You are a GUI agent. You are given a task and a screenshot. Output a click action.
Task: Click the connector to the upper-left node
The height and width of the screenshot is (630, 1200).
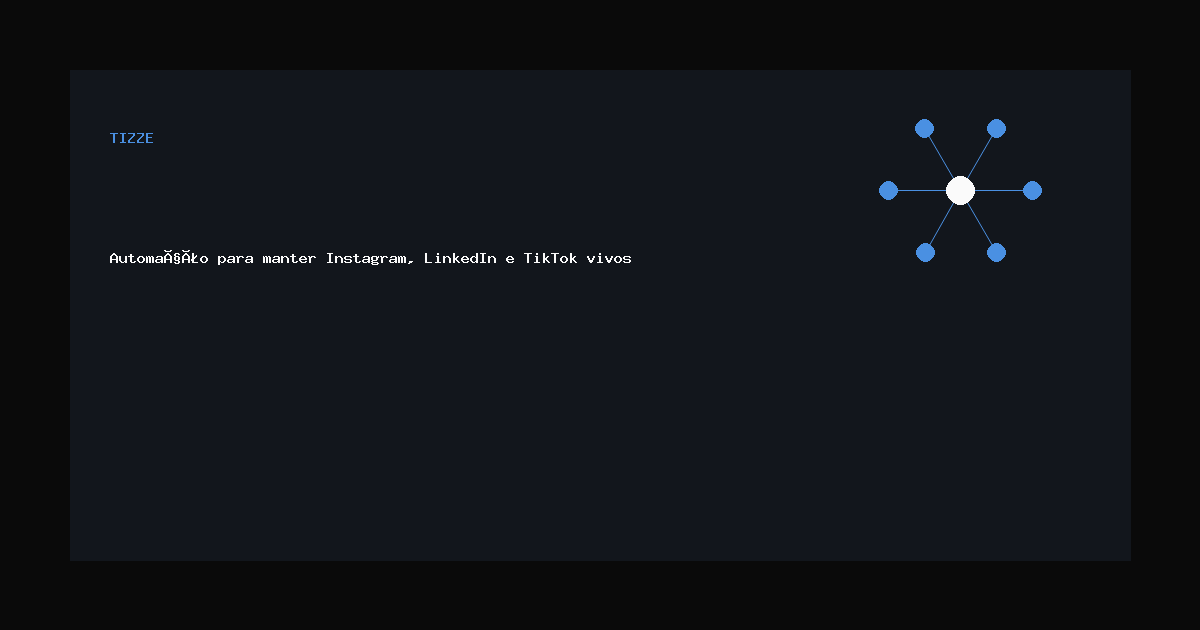pos(941,157)
